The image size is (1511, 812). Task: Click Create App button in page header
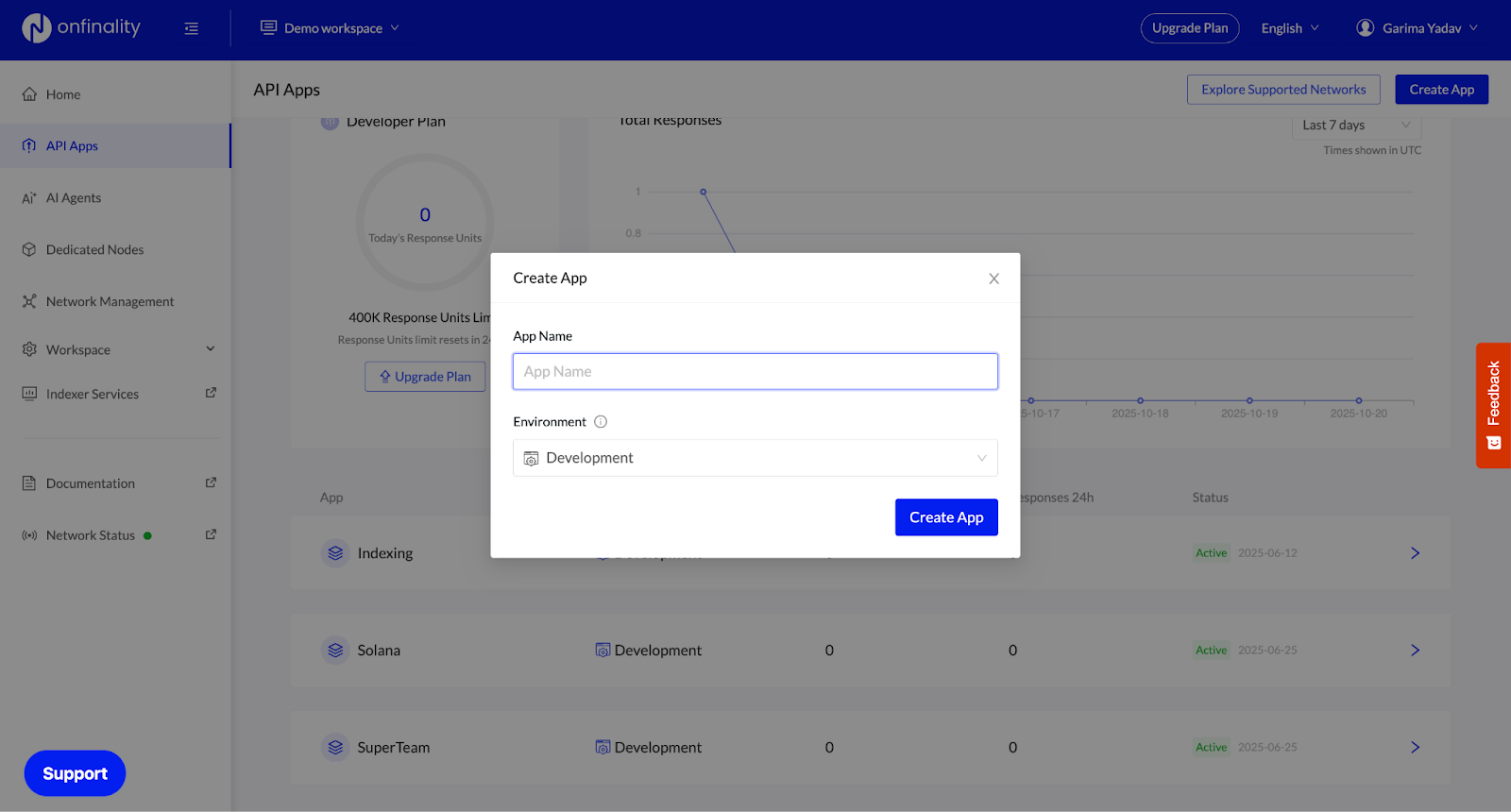click(1441, 90)
